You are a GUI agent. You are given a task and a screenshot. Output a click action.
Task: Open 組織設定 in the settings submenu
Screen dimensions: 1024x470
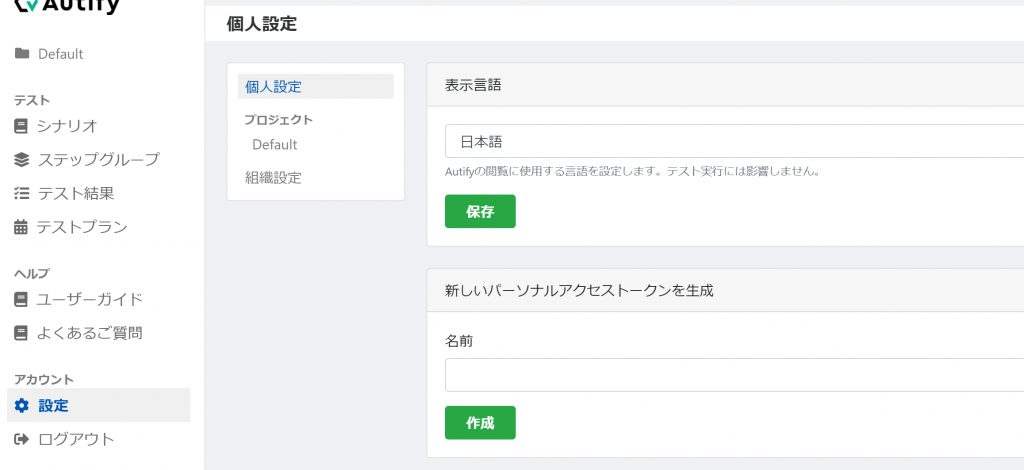click(x=273, y=178)
